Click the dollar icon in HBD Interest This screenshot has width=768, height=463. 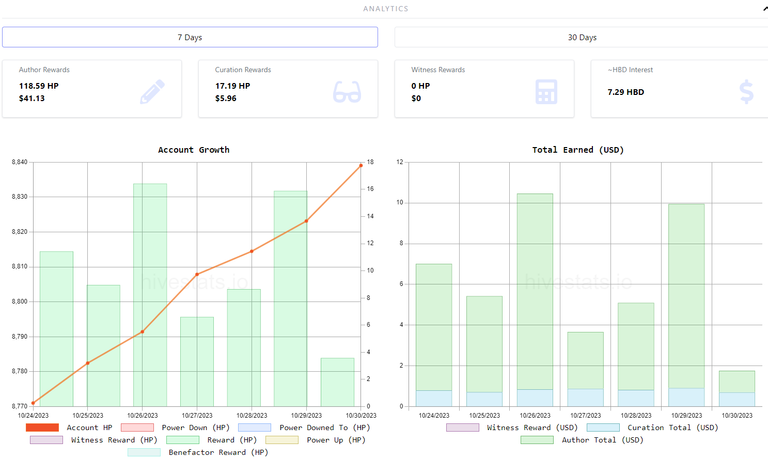tap(746, 92)
